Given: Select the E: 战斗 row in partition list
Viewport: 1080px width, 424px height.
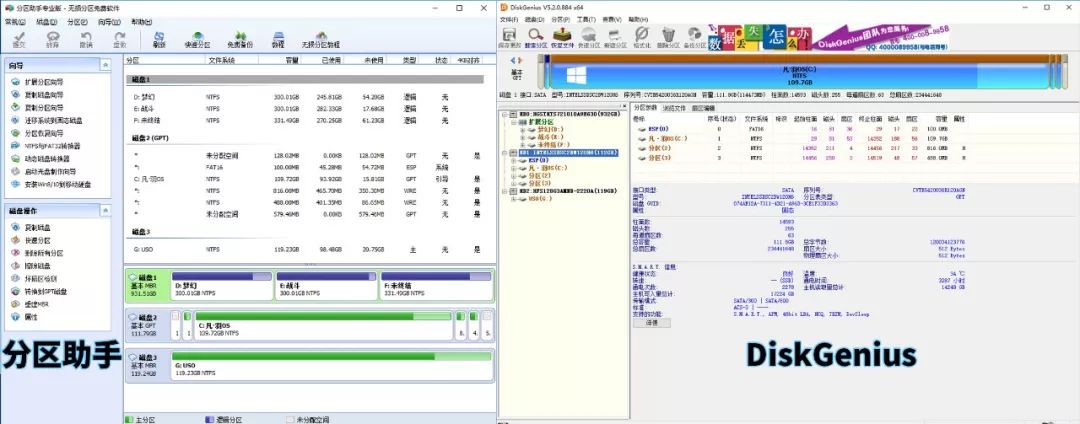Looking at the screenshot, I should (x=309, y=108).
